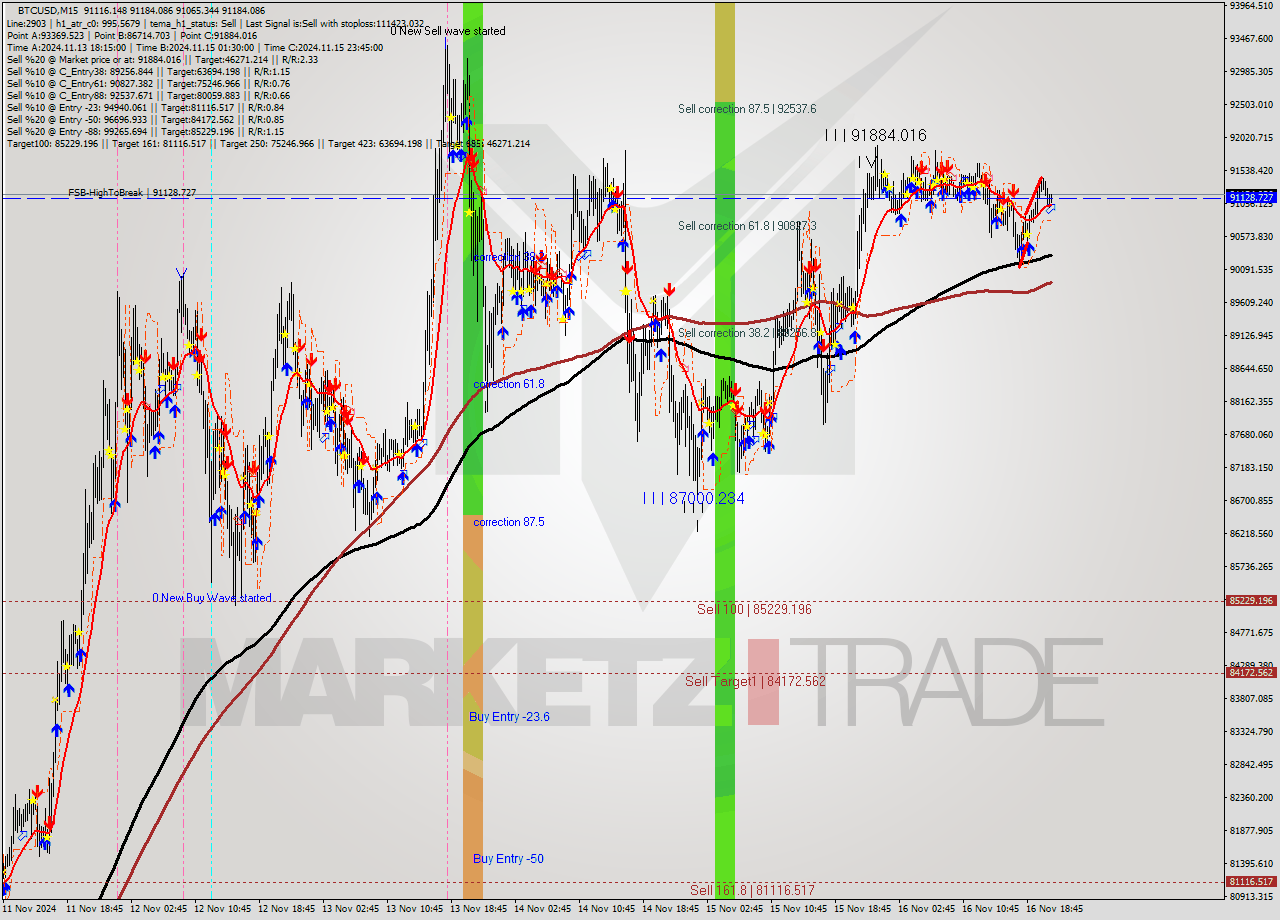Click the '16 Nov 18:45' time axis label
Viewport: 1280px width, 920px height.
1056,909
